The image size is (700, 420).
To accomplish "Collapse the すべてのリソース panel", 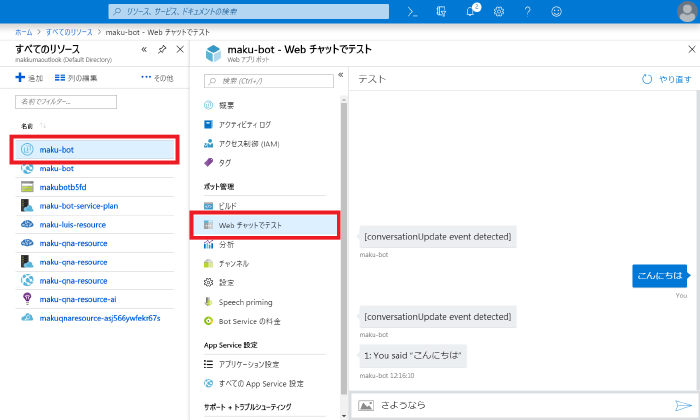I will 144,49.
